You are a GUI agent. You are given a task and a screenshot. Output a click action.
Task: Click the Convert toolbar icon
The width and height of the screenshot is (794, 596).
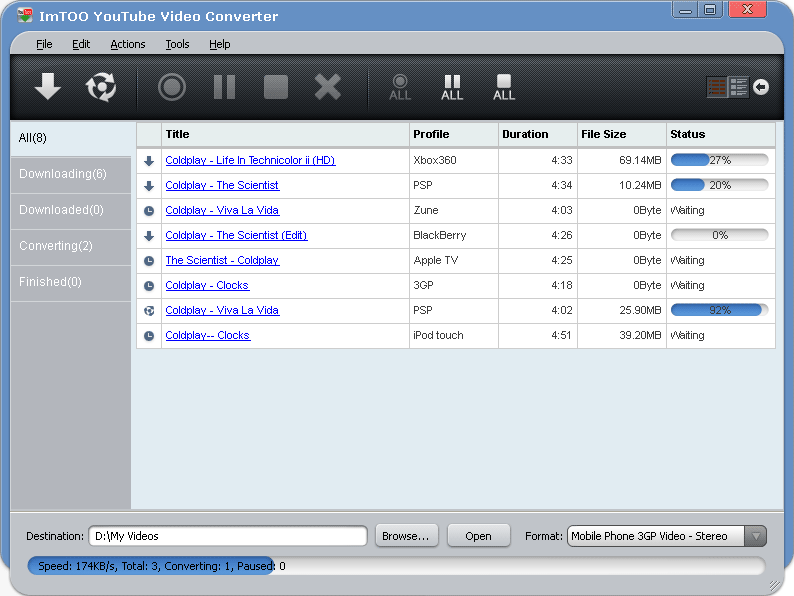[101, 87]
